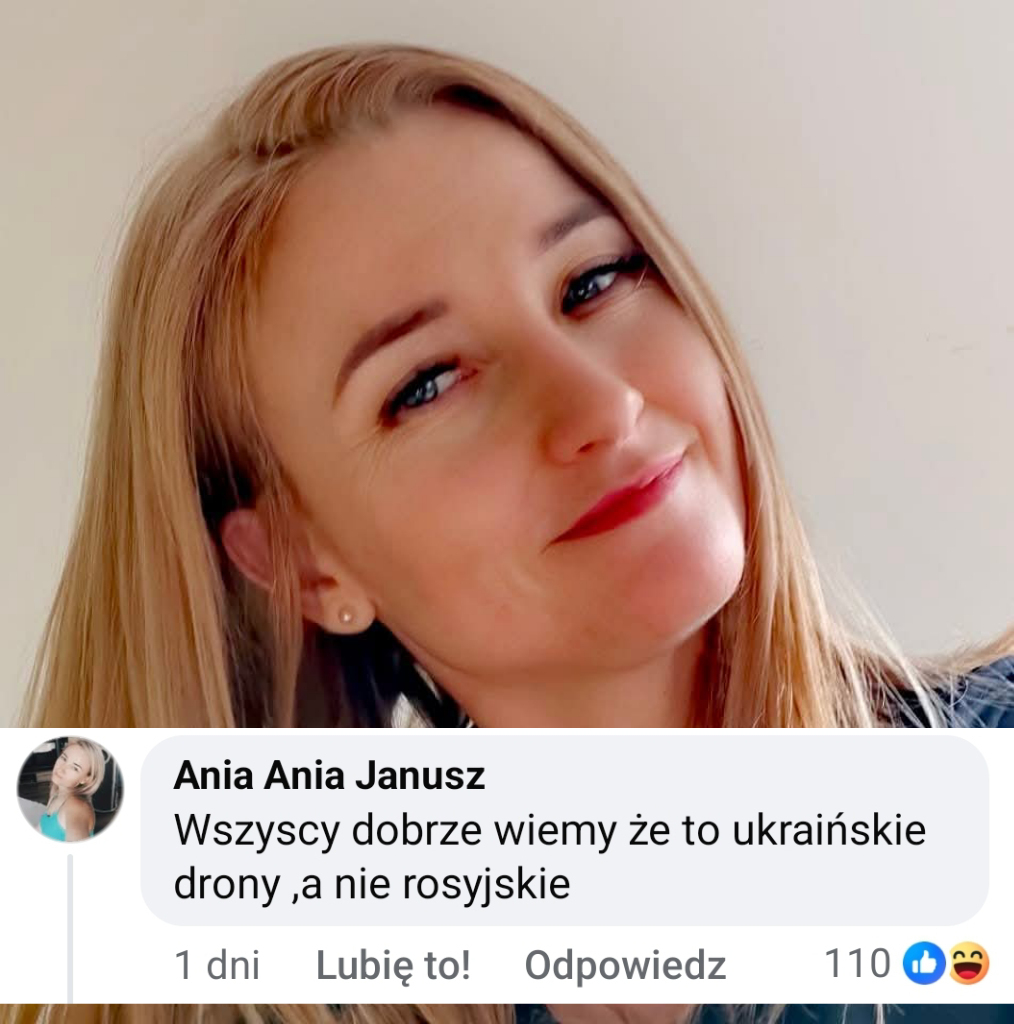The image size is (1014, 1024).
Task: Click the word drony in the comment
Action: [x=227, y=887]
